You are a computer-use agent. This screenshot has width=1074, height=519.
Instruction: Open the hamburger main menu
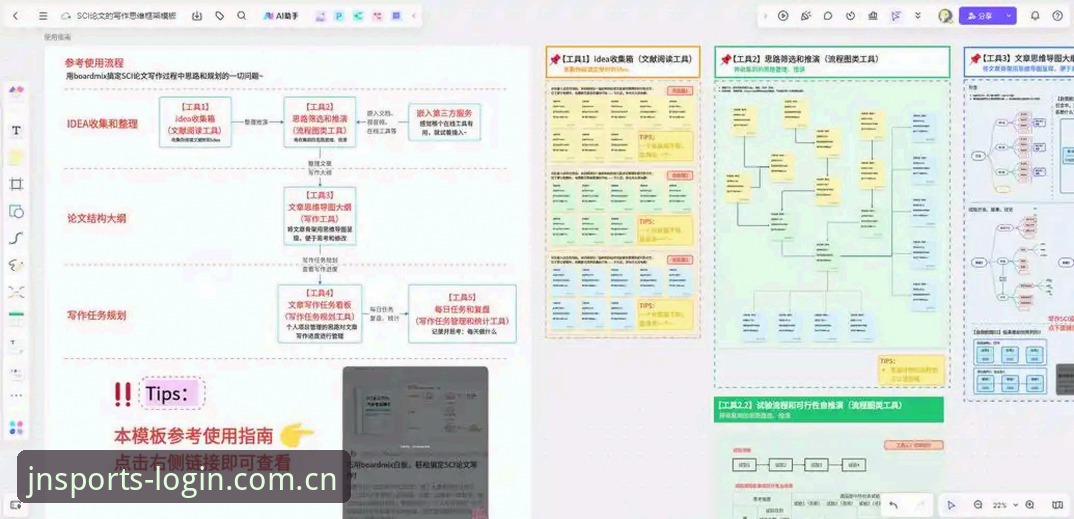click(43, 16)
